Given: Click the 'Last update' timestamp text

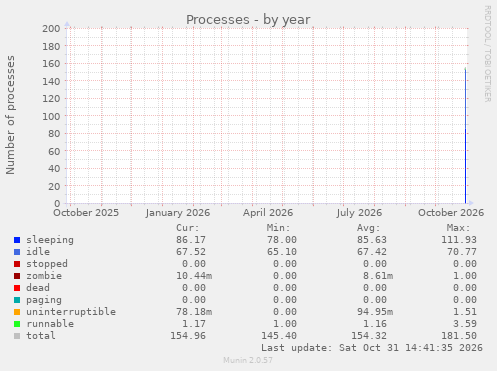Looking at the screenshot, I should (372, 348).
